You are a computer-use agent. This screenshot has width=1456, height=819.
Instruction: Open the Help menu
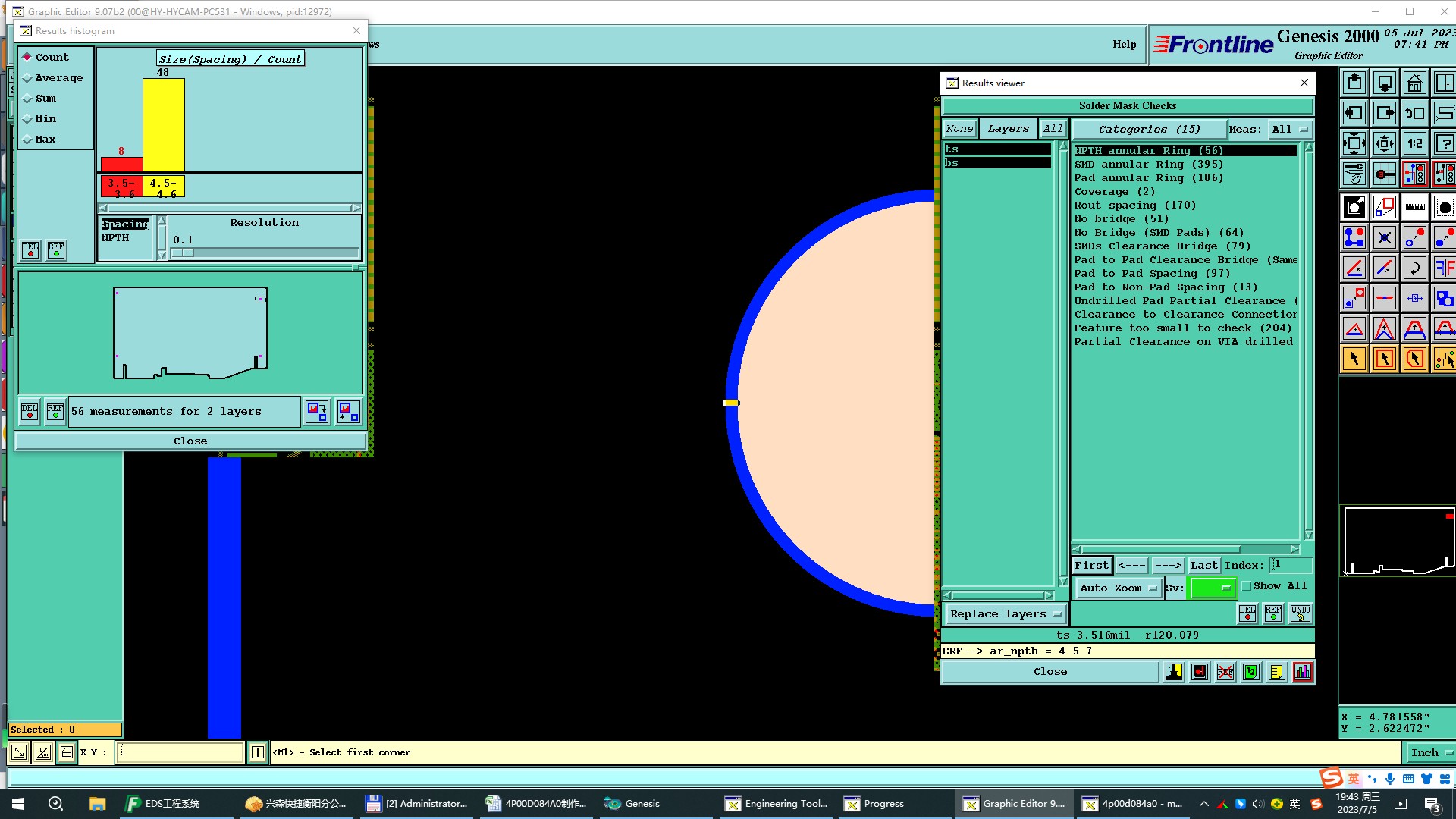[1124, 45]
